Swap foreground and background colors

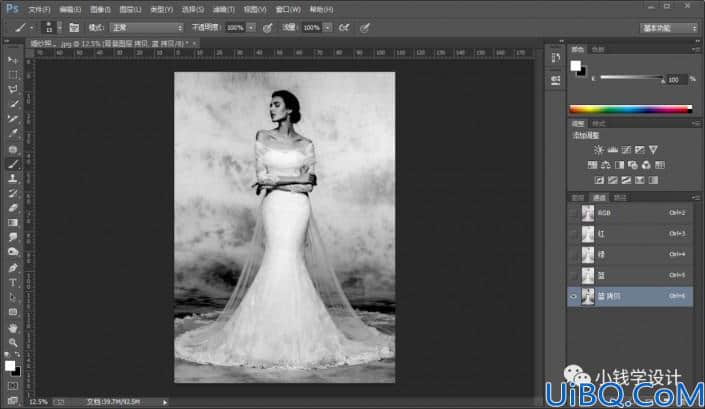coord(17,355)
